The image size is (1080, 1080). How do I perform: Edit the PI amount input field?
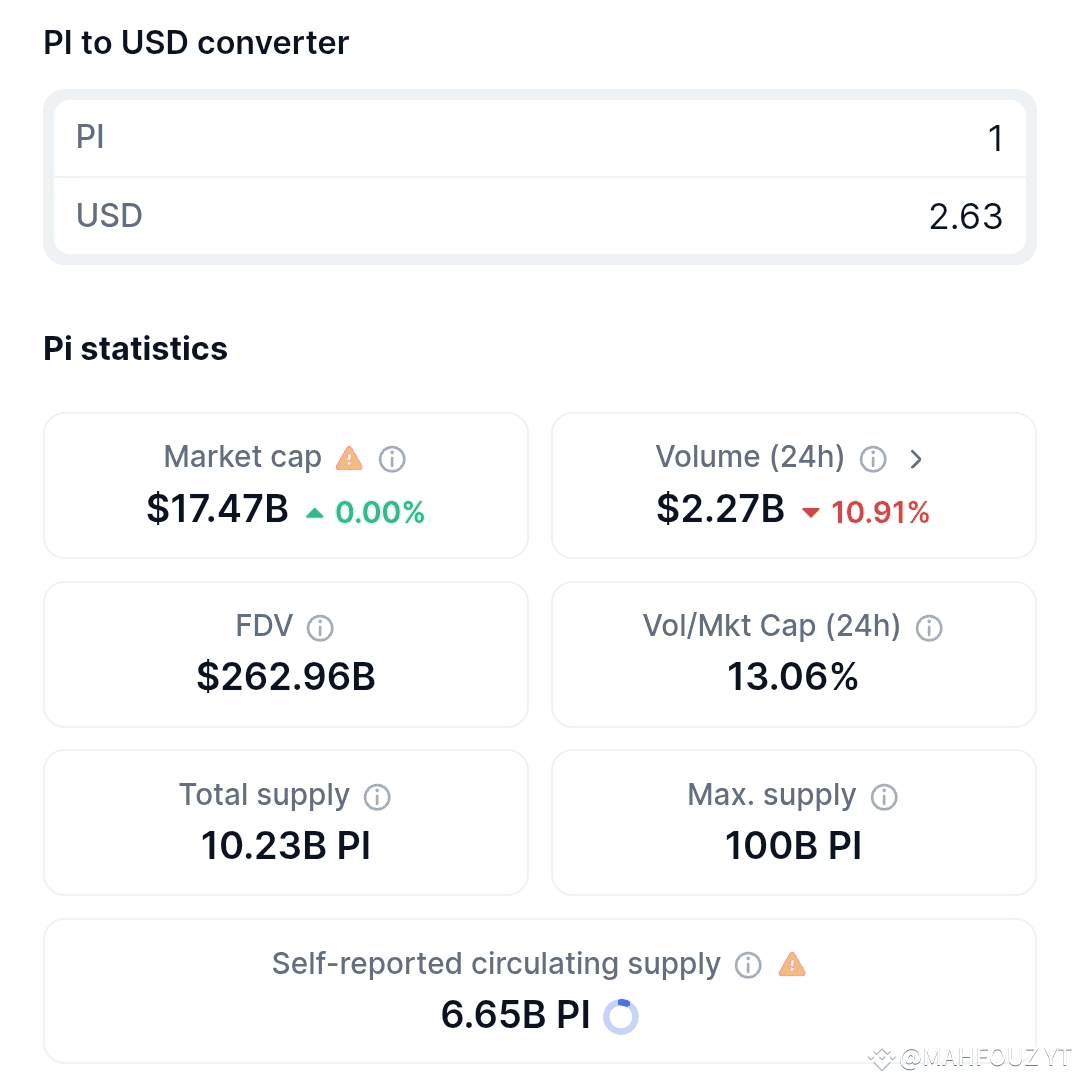pyautogui.click(x=540, y=138)
